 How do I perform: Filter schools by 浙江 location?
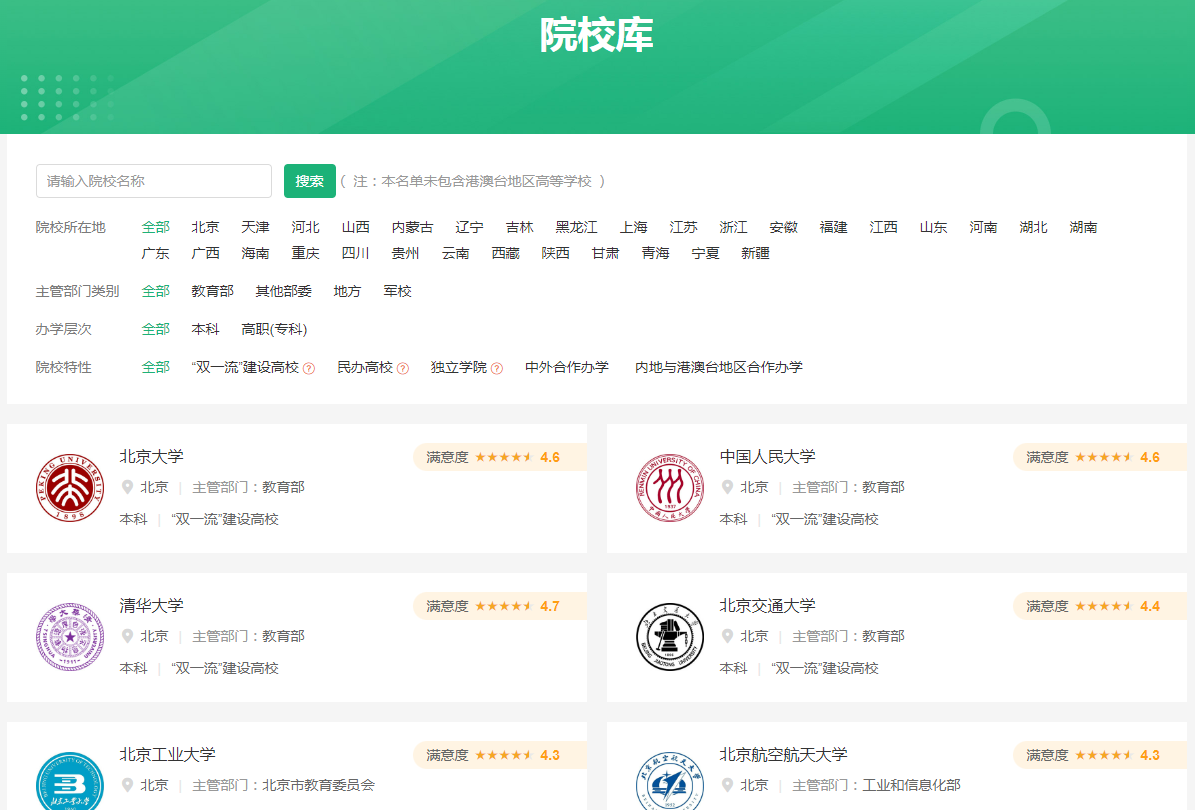coord(733,227)
